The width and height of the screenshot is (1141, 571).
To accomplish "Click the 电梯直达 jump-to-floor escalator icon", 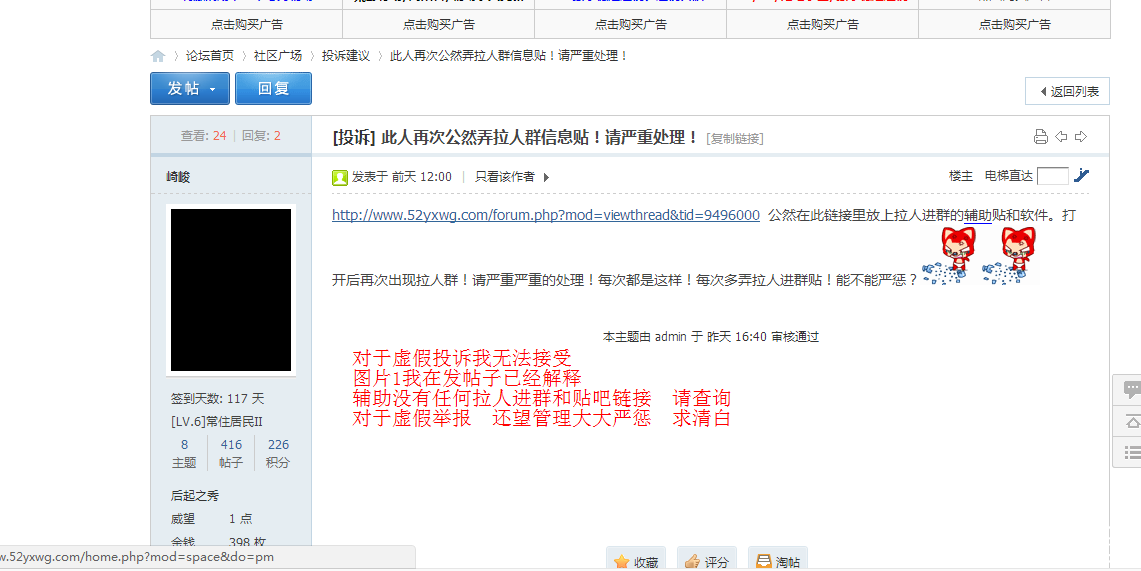I will pos(1081,175).
